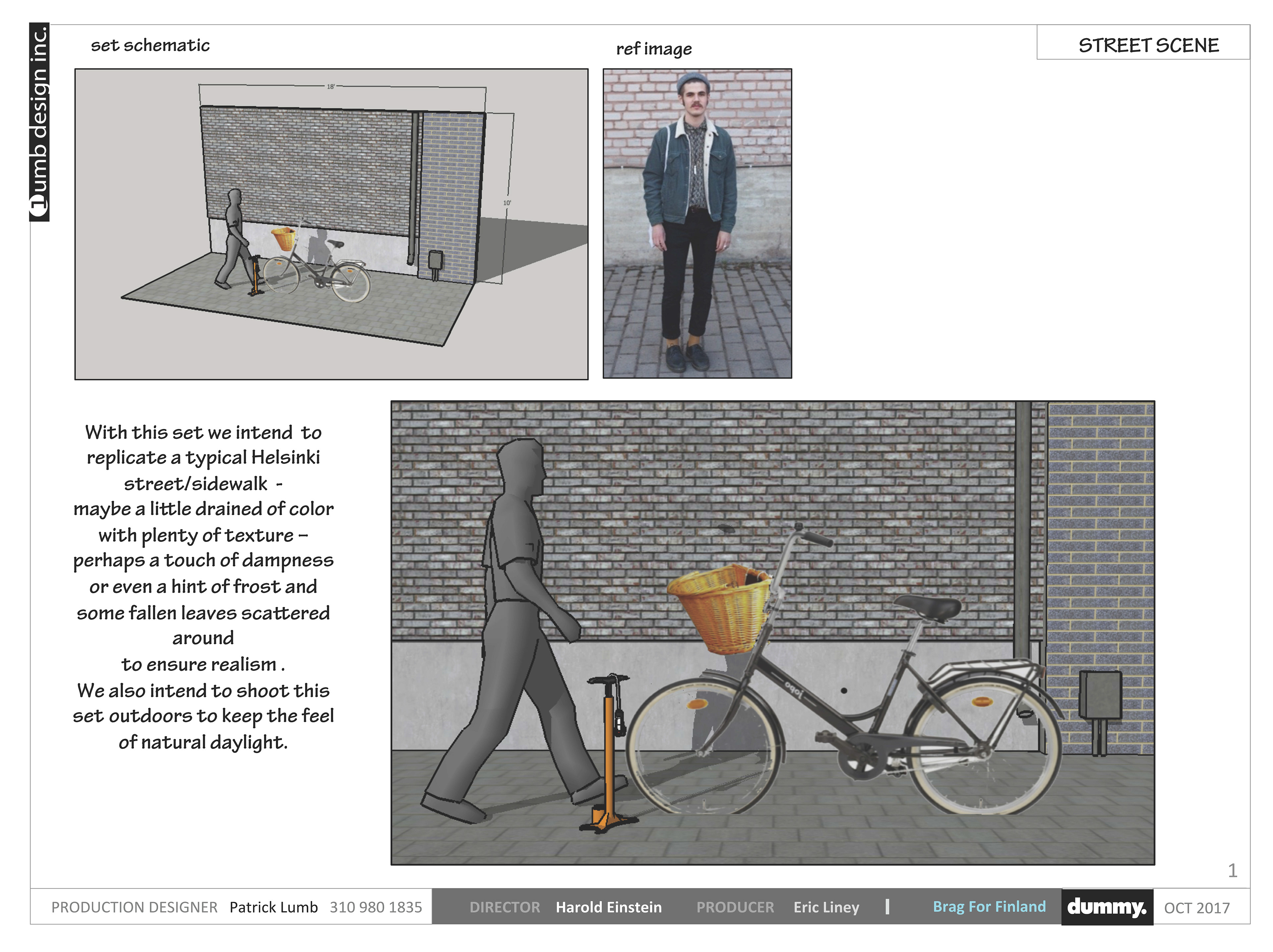The width and height of the screenshot is (1273, 952).
Task: Click the Patrick Lumb name in the footer
Action: [x=273, y=907]
